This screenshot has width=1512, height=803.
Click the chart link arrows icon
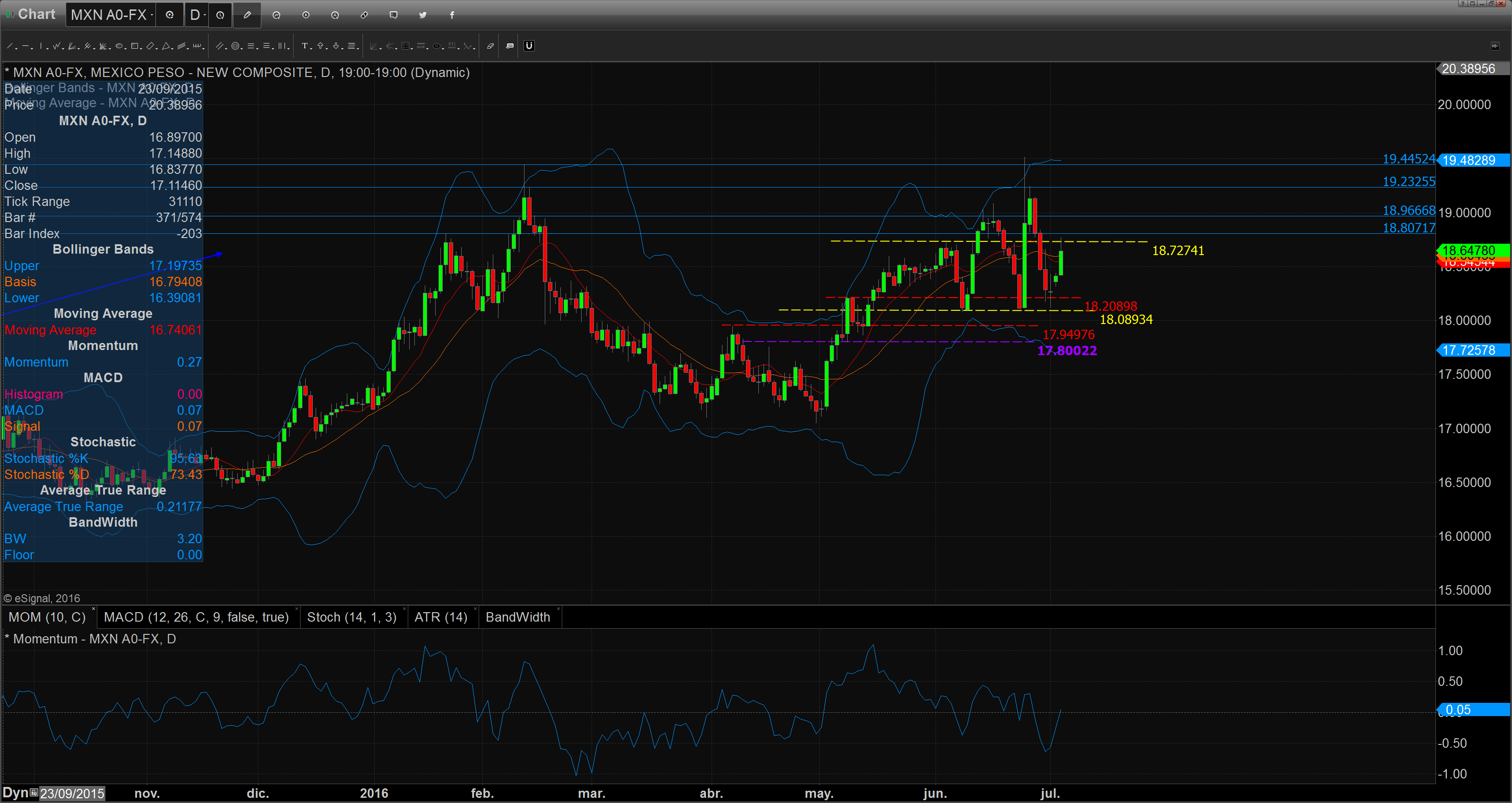click(x=364, y=15)
